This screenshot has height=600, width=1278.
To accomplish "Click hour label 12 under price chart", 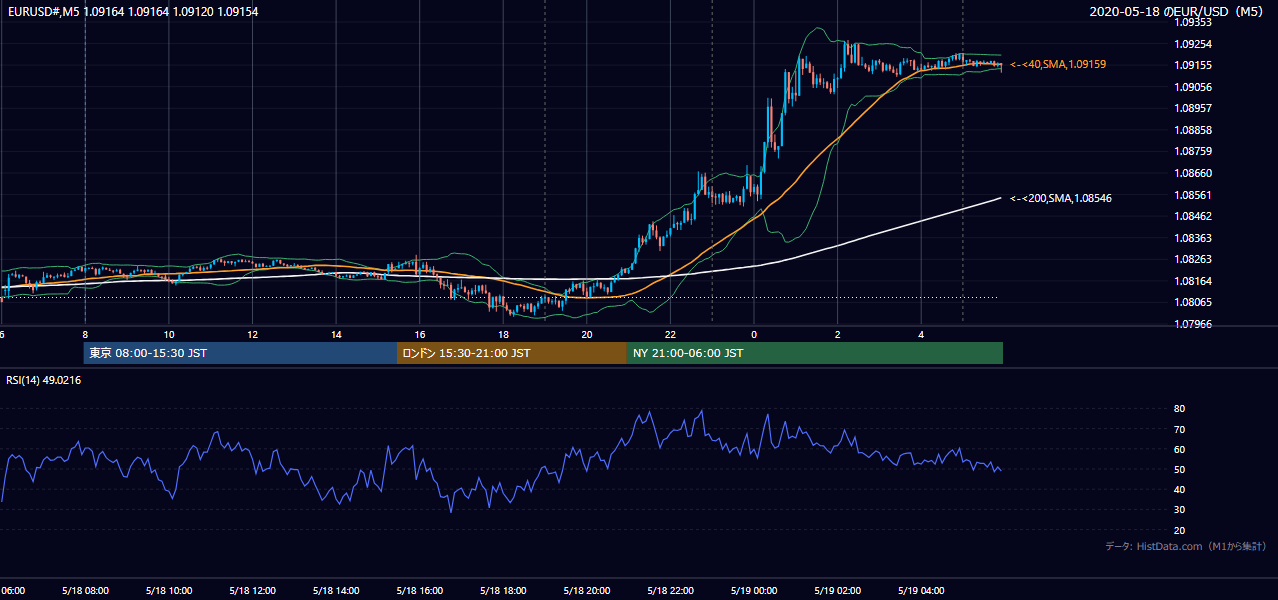I will (x=252, y=334).
